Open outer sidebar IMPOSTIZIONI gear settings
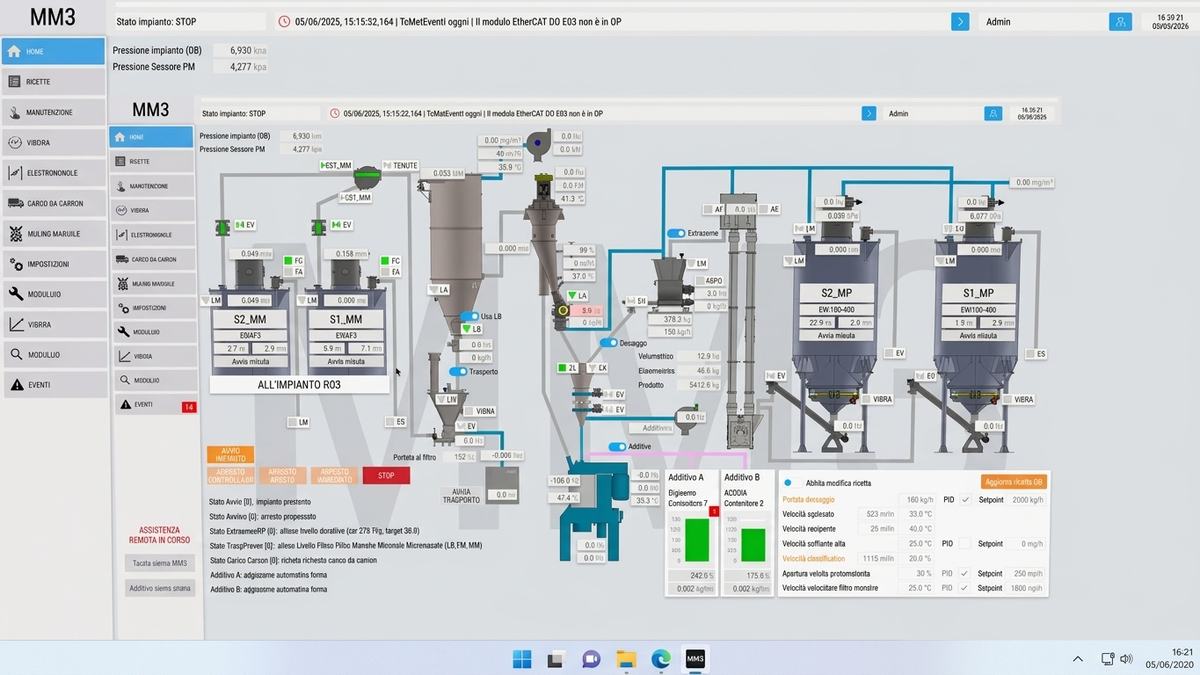The image size is (1200, 675). [53, 264]
